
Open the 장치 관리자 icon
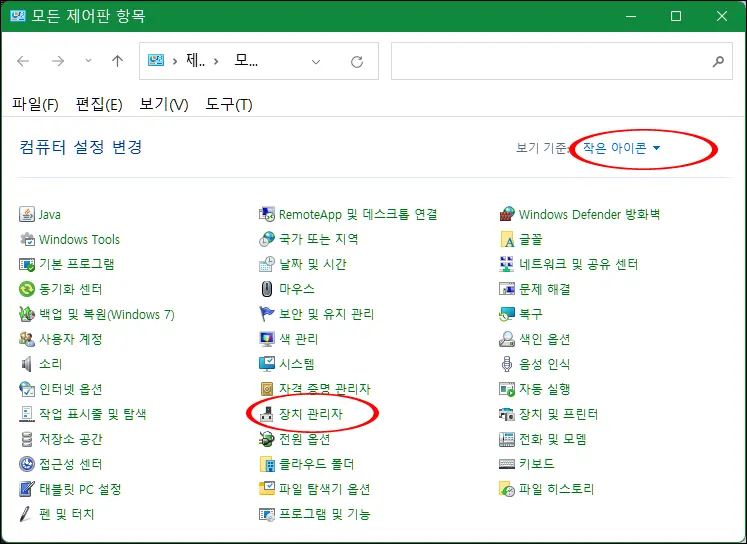pyautogui.click(x=267, y=413)
